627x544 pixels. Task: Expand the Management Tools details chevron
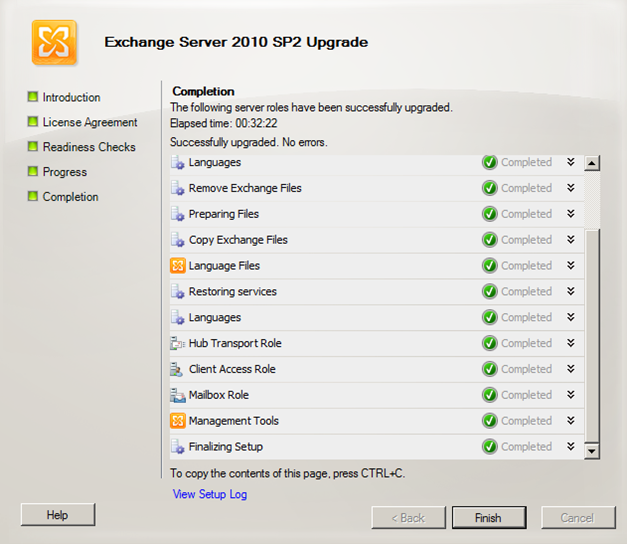[571, 420]
